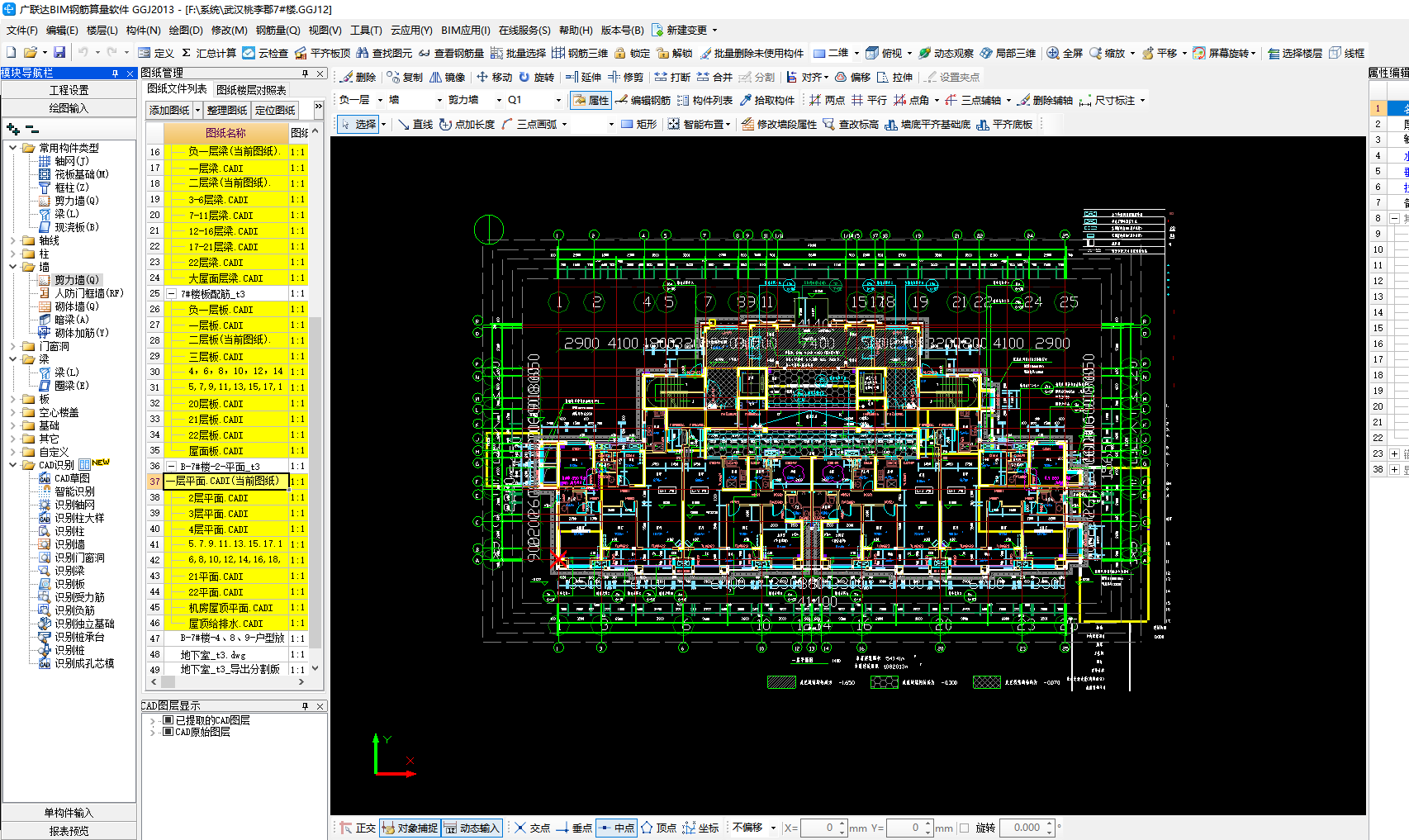Click the 绘图输入 button
Image resolution: width=1409 pixels, height=840 pixels.
(69, 108)
